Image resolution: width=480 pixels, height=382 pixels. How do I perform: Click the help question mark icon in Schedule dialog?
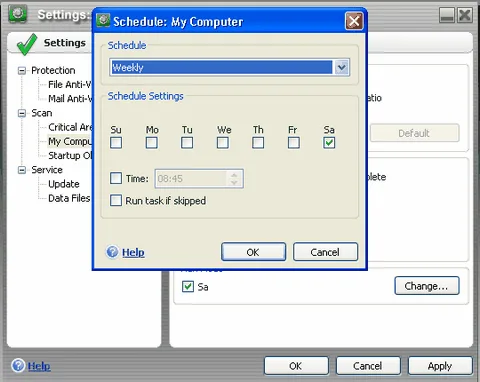[x=112, y=252]
